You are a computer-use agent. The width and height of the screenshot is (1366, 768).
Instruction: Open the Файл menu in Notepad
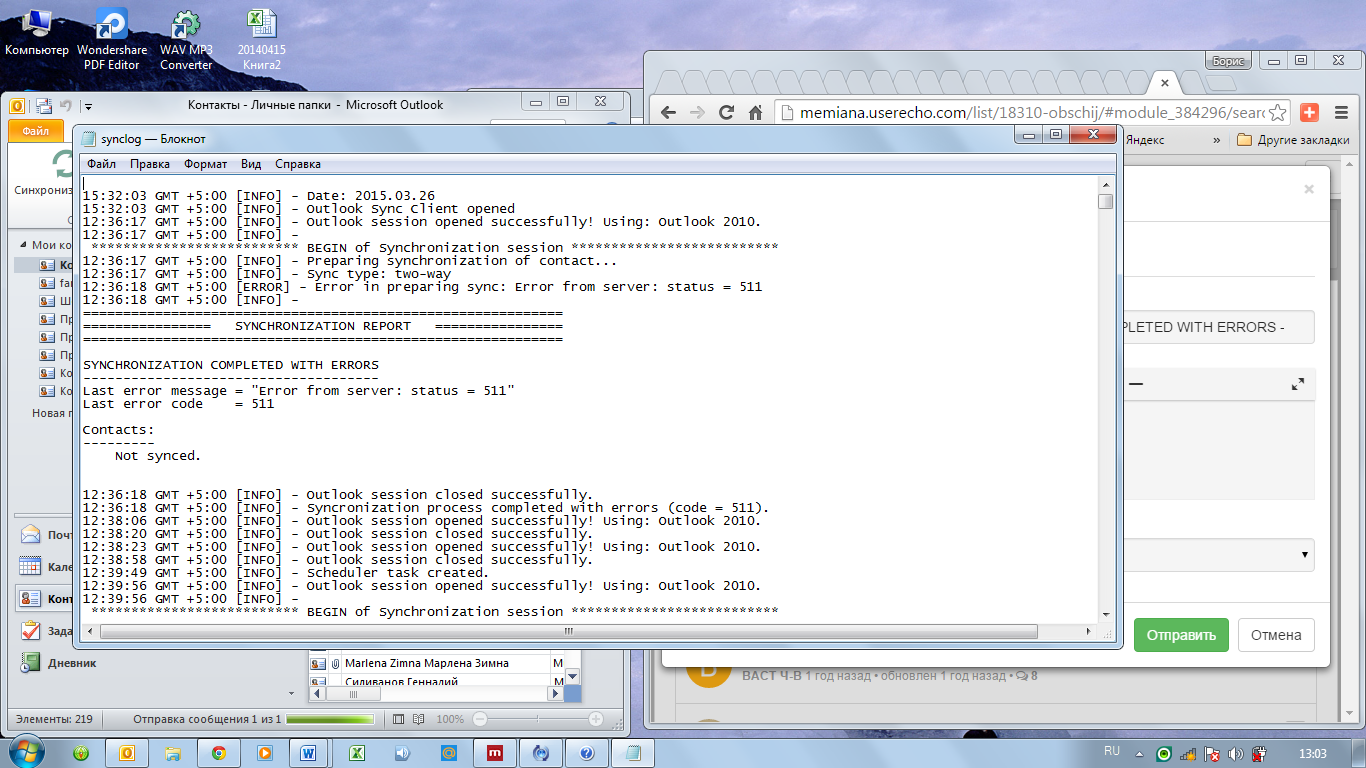101,163
